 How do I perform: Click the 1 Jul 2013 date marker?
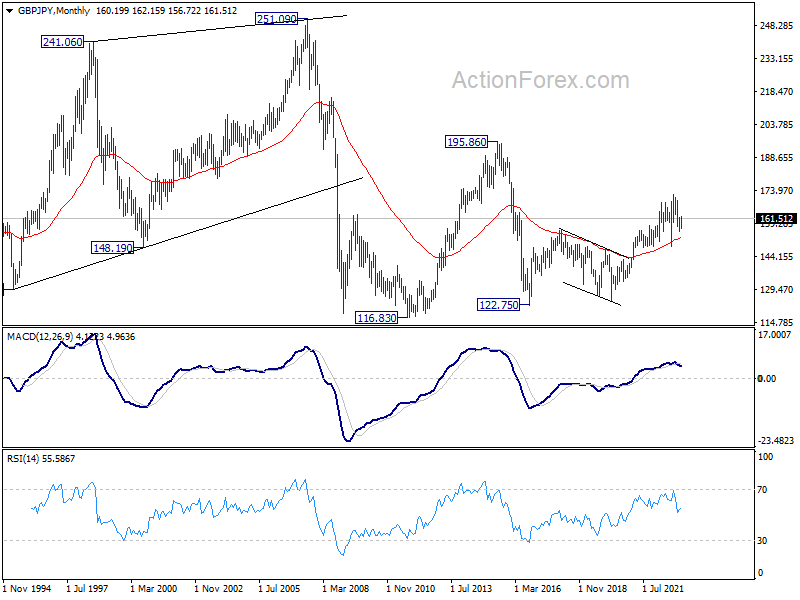click(x=471, y=588)
